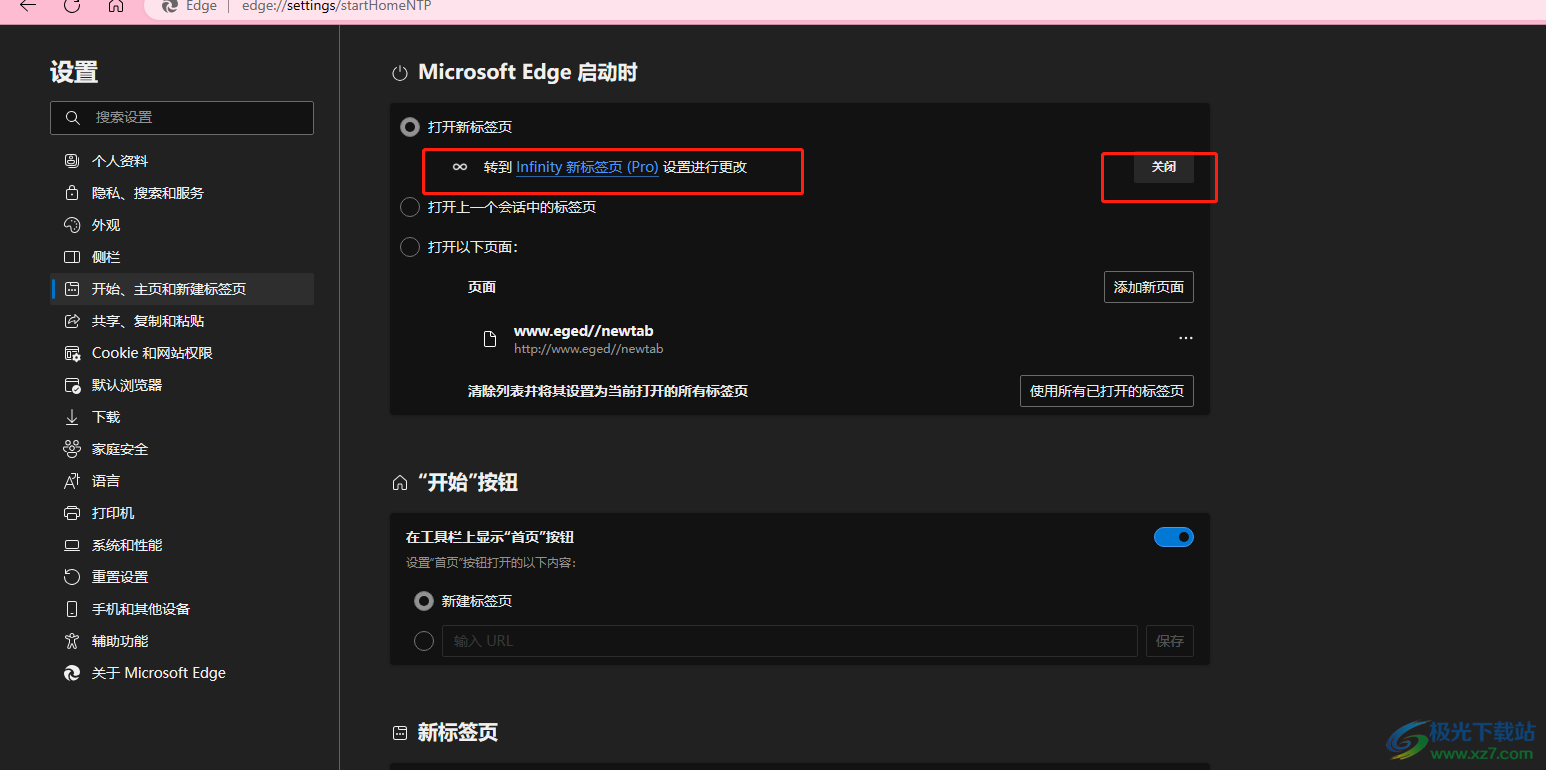Screen dimensions: 1546x770
Task: Click the 设置 heading text
Action: (x=74, y=72)
